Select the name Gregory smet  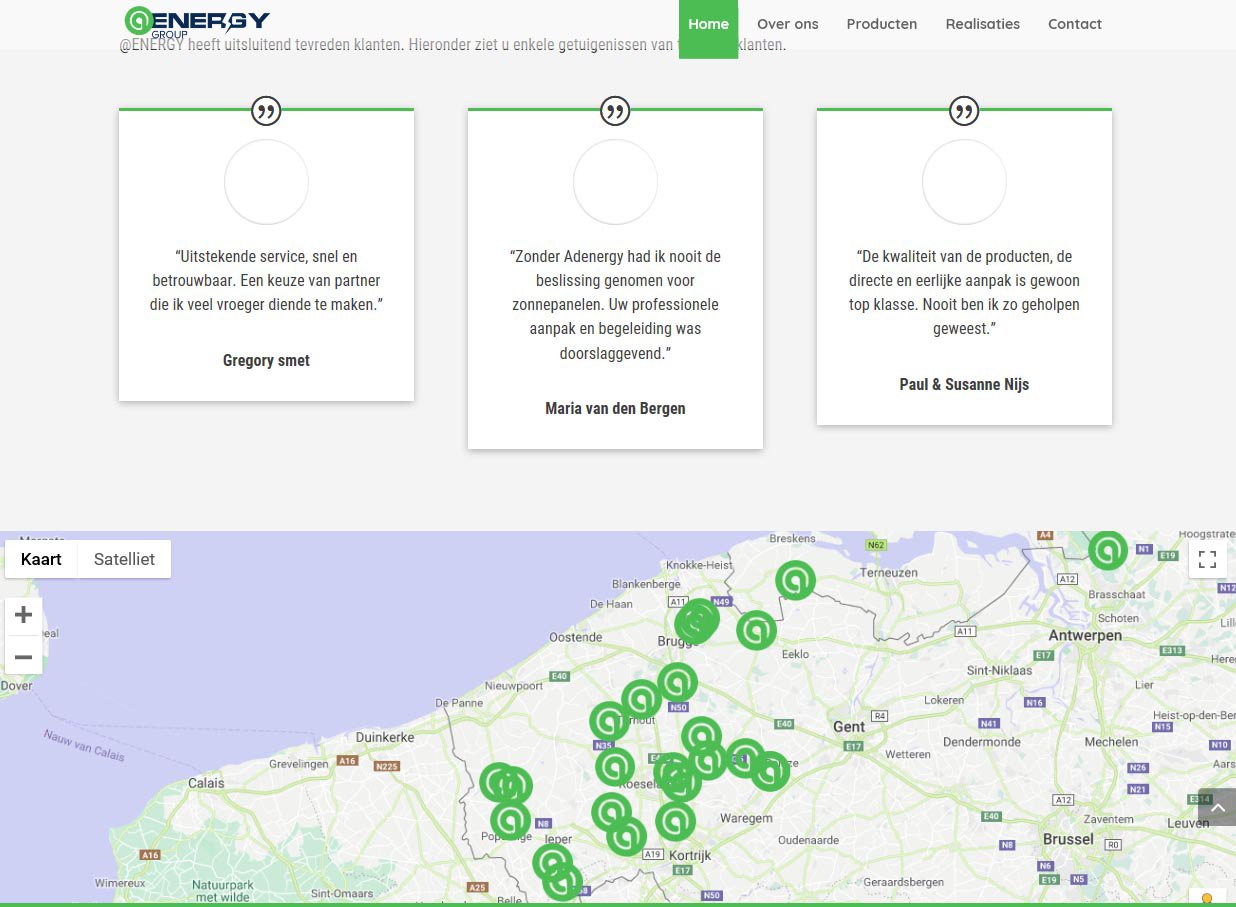(x=266, y=361)
